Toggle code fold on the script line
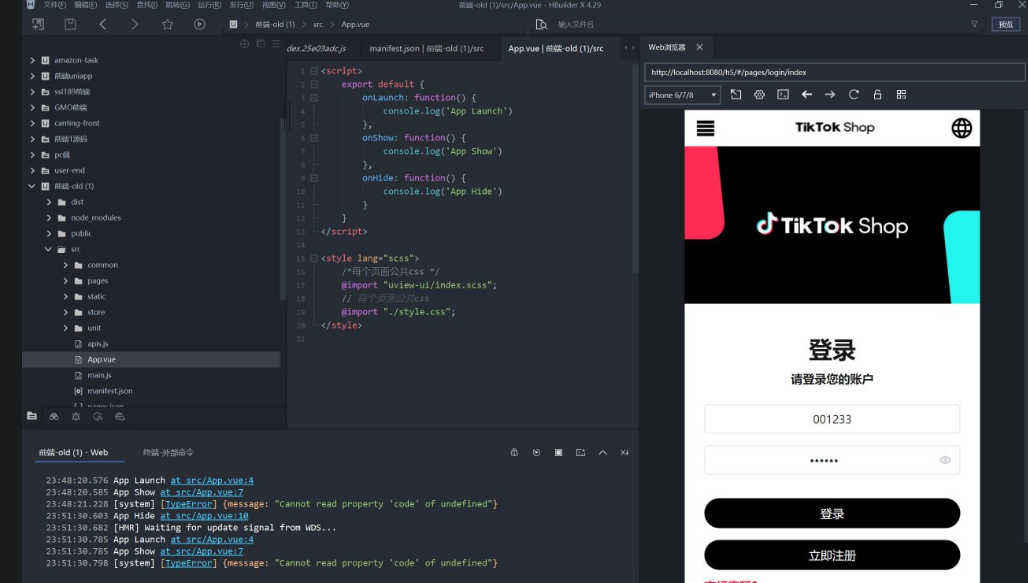 click(314, 71)
